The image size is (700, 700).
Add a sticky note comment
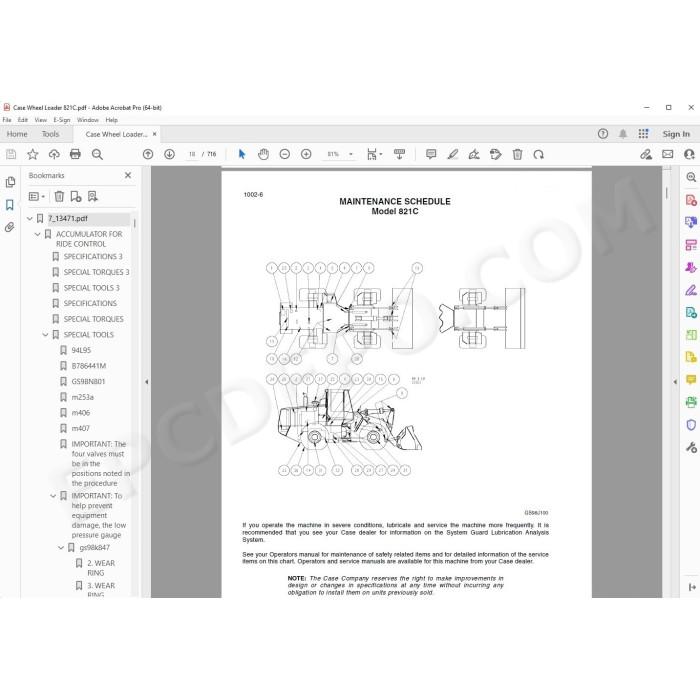[431, 154]
